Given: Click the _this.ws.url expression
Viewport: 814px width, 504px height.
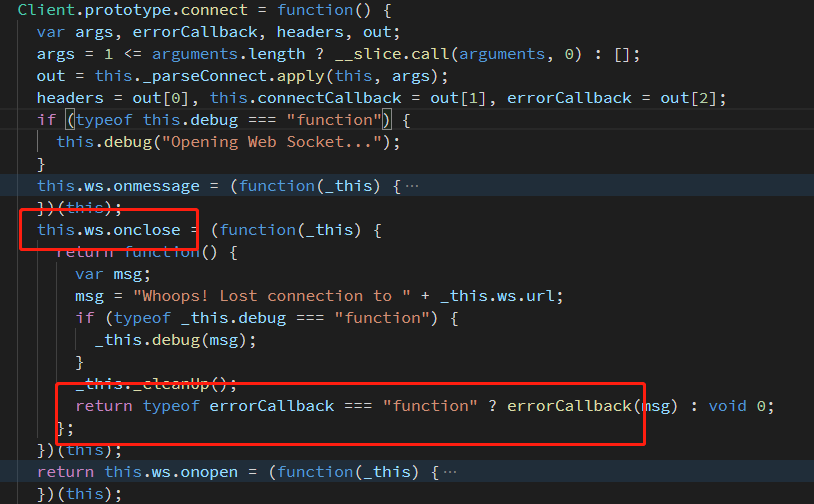Looking at the screenshot, I should click(x=497, y=296).
